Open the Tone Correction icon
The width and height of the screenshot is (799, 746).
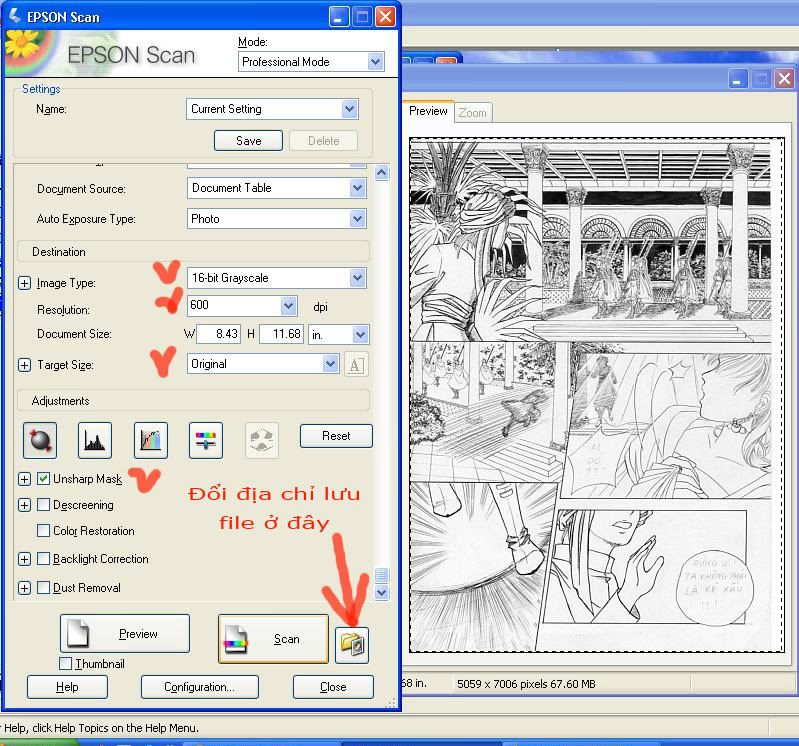[x=150, y=440]
